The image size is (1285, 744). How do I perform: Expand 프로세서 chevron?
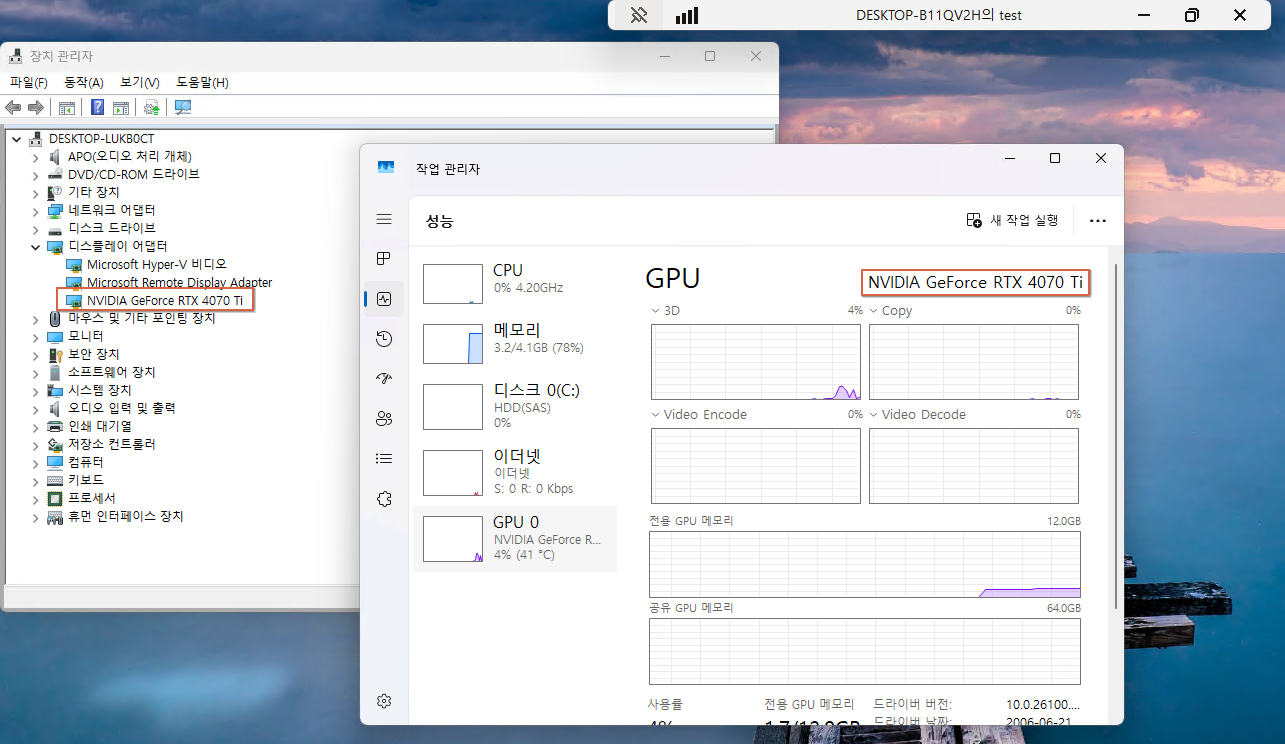(x=36, y=498)
